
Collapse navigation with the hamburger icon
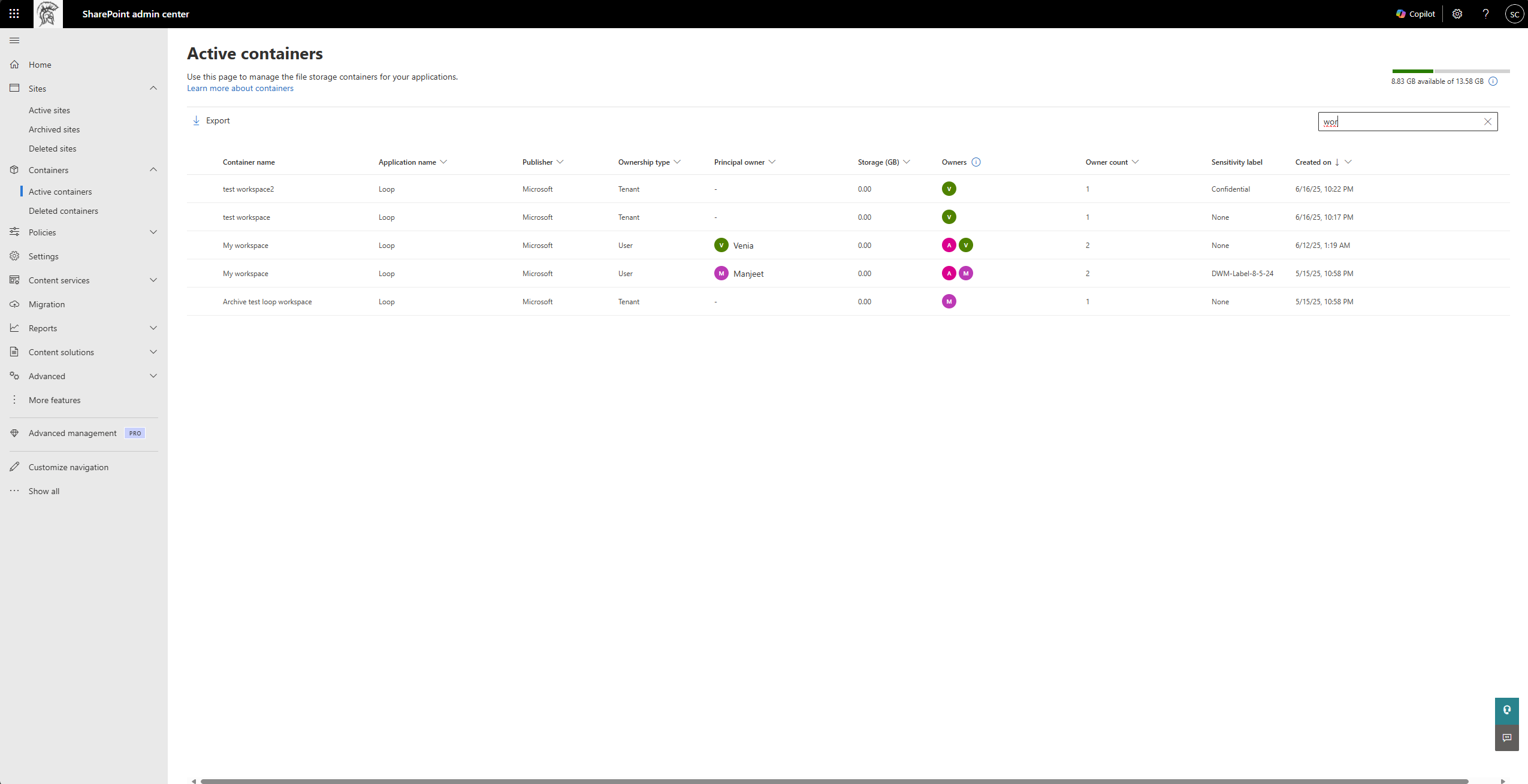14,40
